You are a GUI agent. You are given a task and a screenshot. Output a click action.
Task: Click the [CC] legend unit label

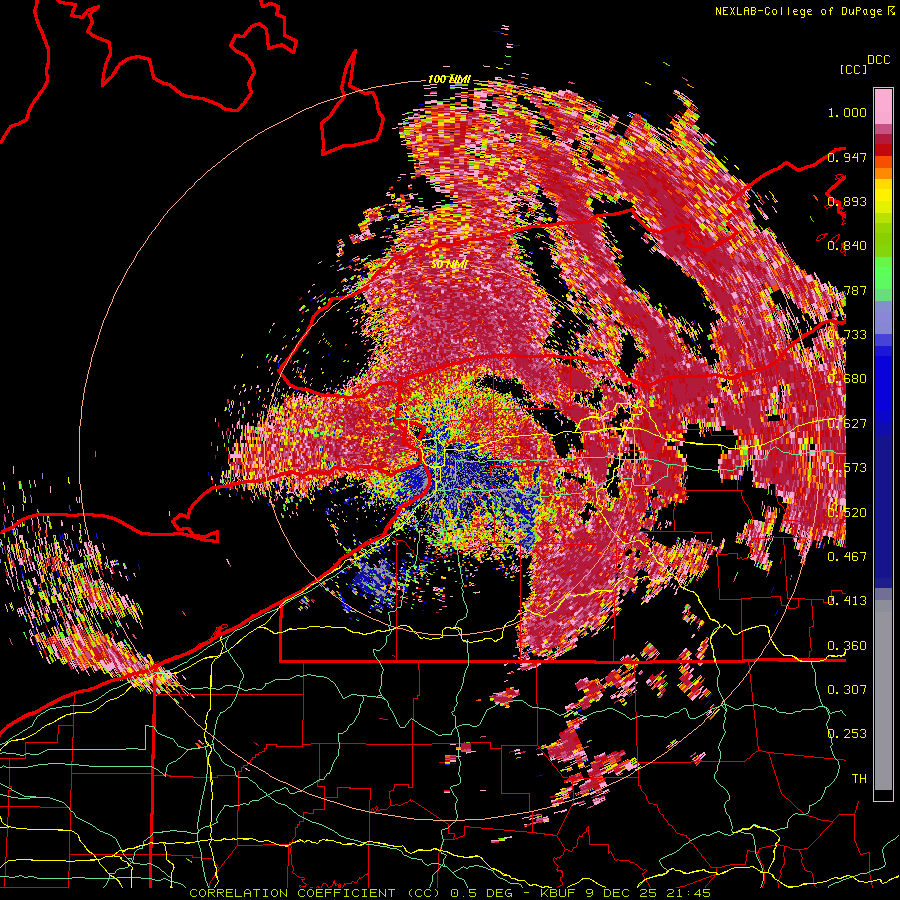tap(854, 69)
